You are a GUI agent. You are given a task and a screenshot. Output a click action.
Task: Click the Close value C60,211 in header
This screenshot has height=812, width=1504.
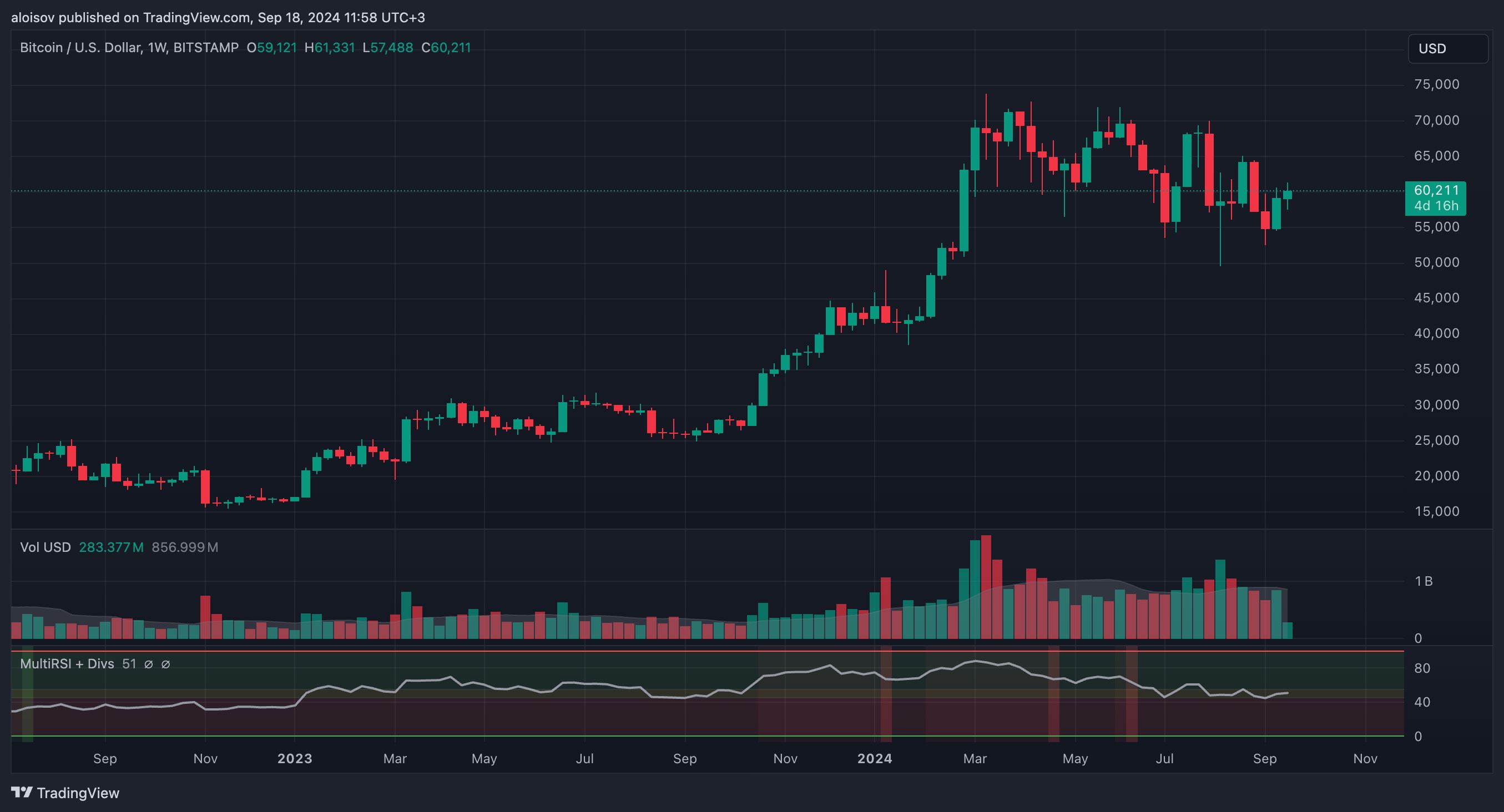click(446, 47)
